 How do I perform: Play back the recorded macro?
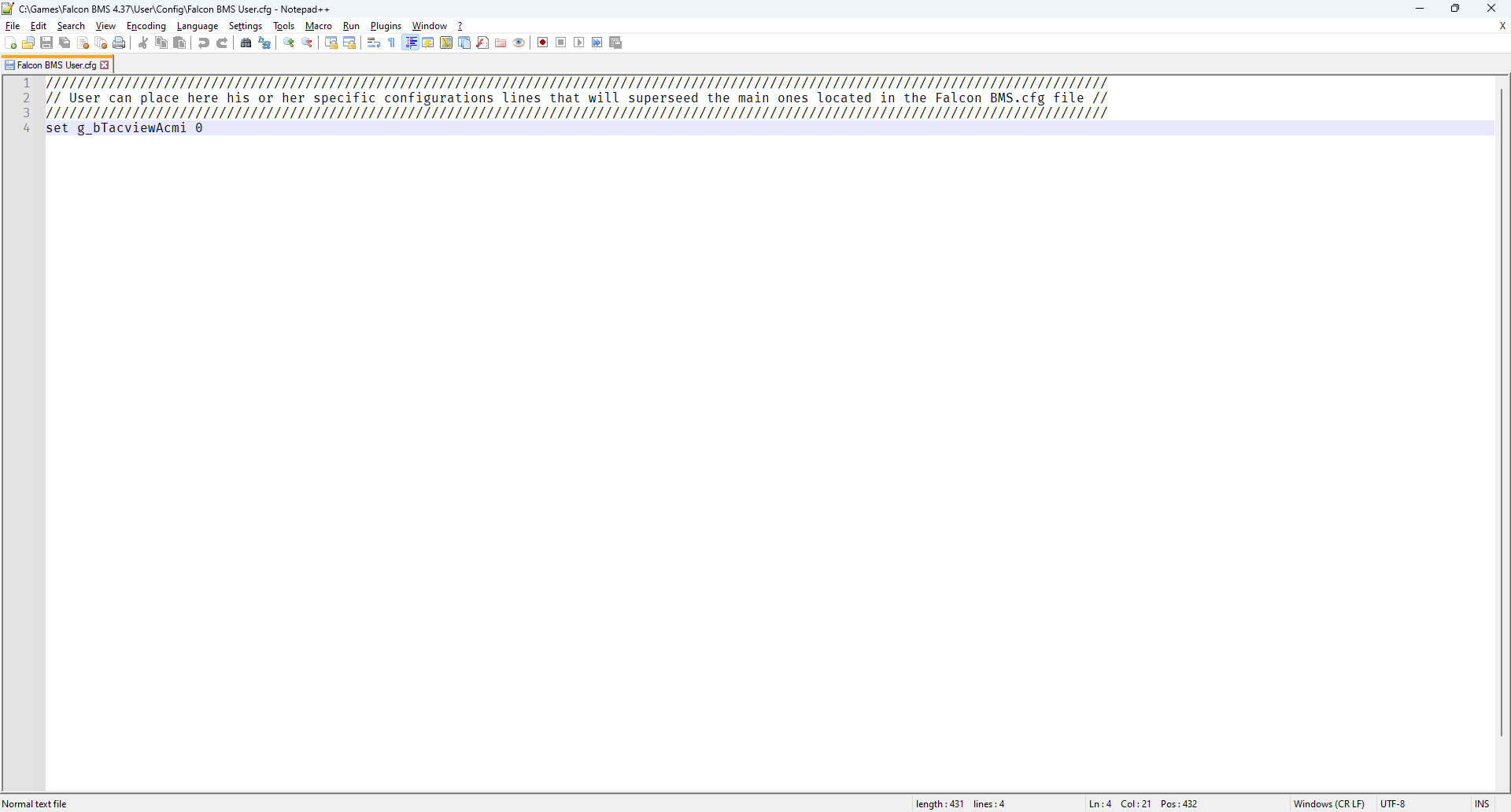click(579, 43)
